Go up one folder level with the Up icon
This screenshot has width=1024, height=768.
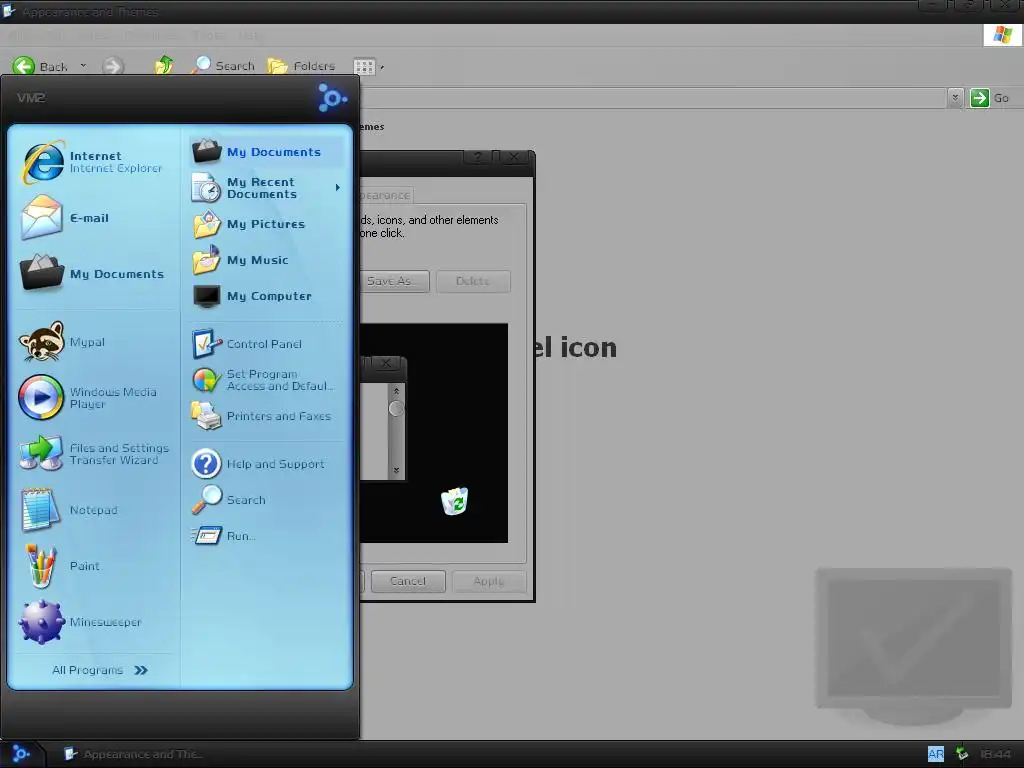pyautogui.click(x=164, y=65)
